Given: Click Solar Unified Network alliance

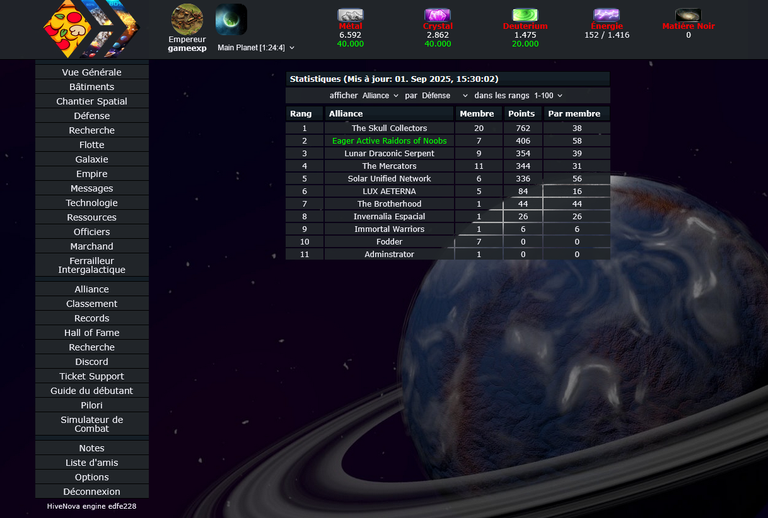Looking at the screenshot, I should pyautogui.click(x=389, y=179).
